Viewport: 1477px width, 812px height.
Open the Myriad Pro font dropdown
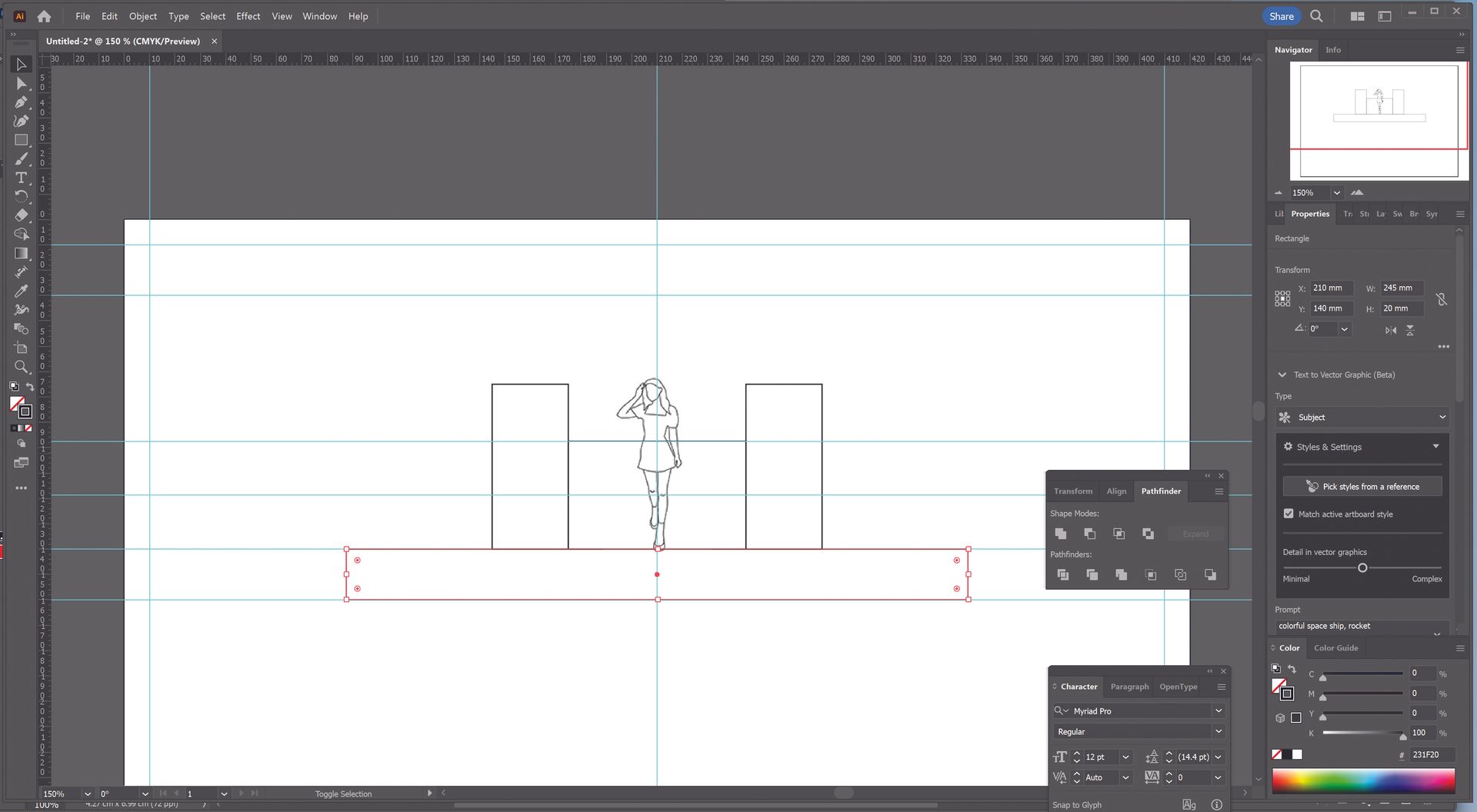pos(1218,711)
